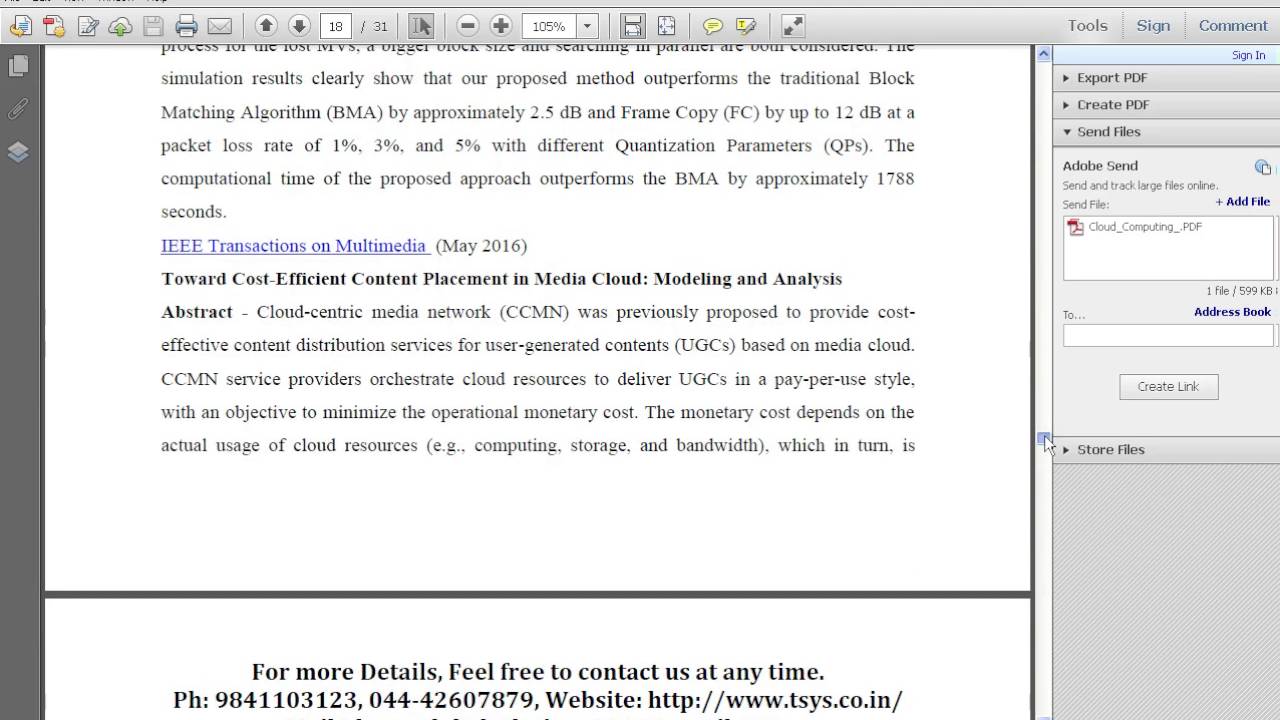Open the Comment pane
This screenshot has width=1280, height=720.
coord(1233,26)
